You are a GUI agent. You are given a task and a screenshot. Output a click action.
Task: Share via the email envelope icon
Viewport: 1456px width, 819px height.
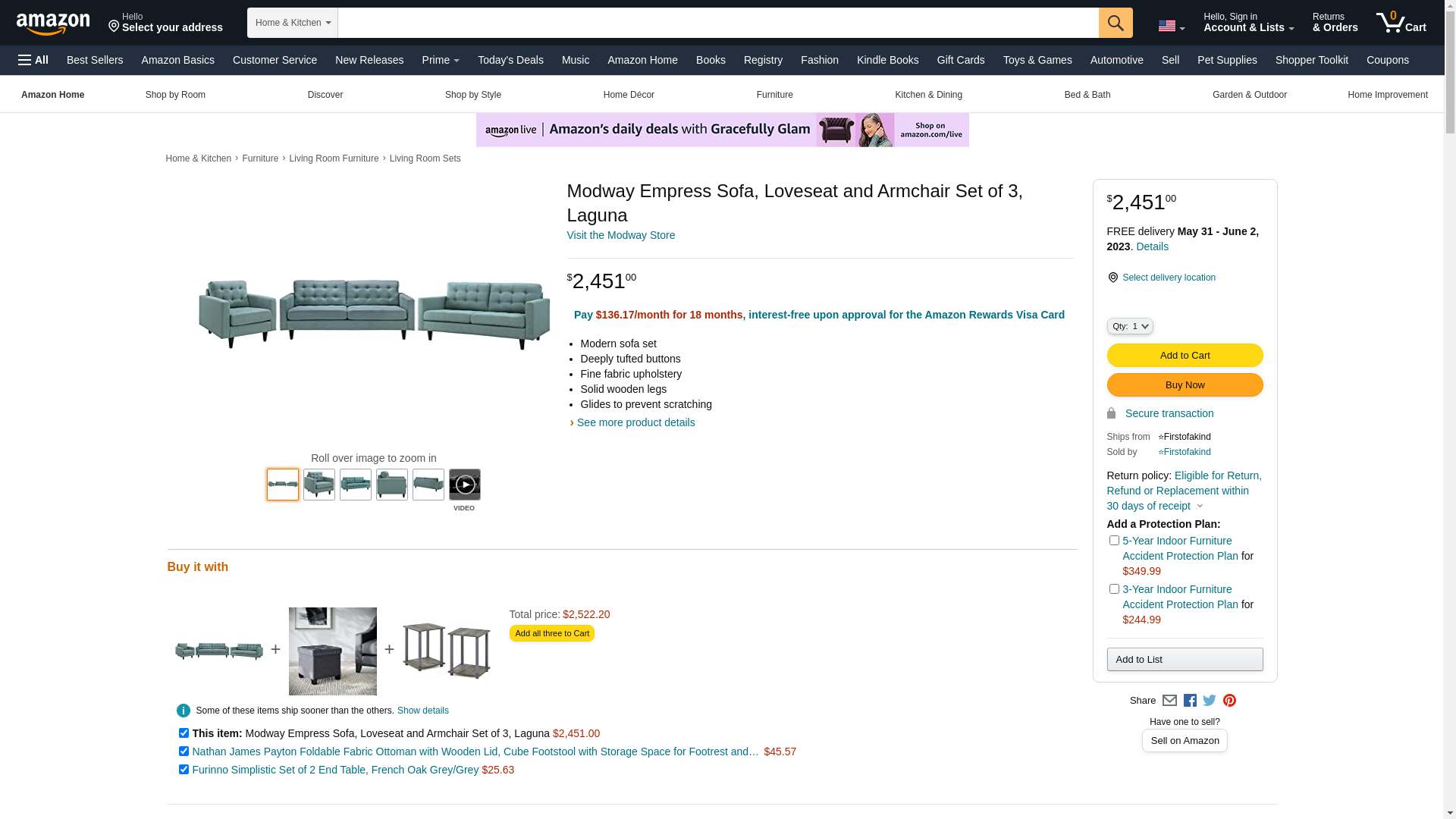click(1169, 701)
